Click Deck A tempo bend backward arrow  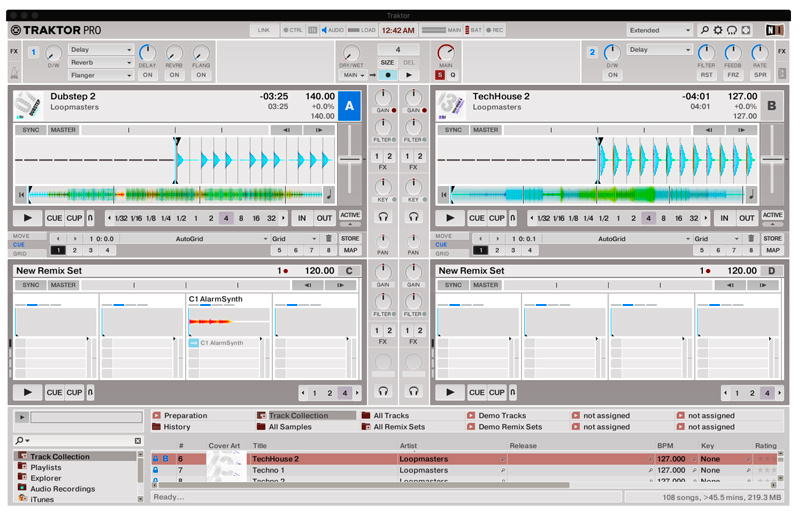point(286,130)
